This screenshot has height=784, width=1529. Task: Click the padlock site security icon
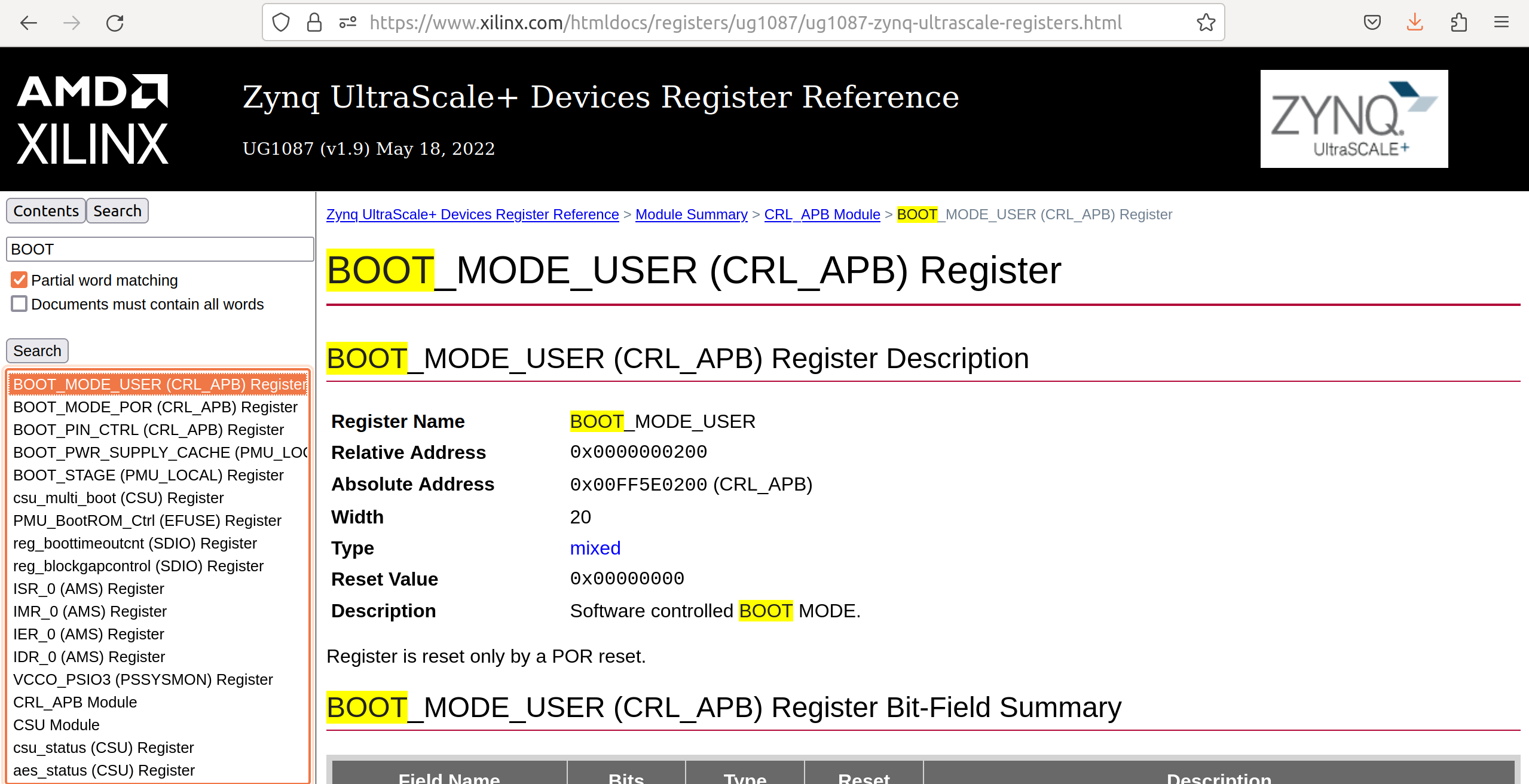coord(314,23)
